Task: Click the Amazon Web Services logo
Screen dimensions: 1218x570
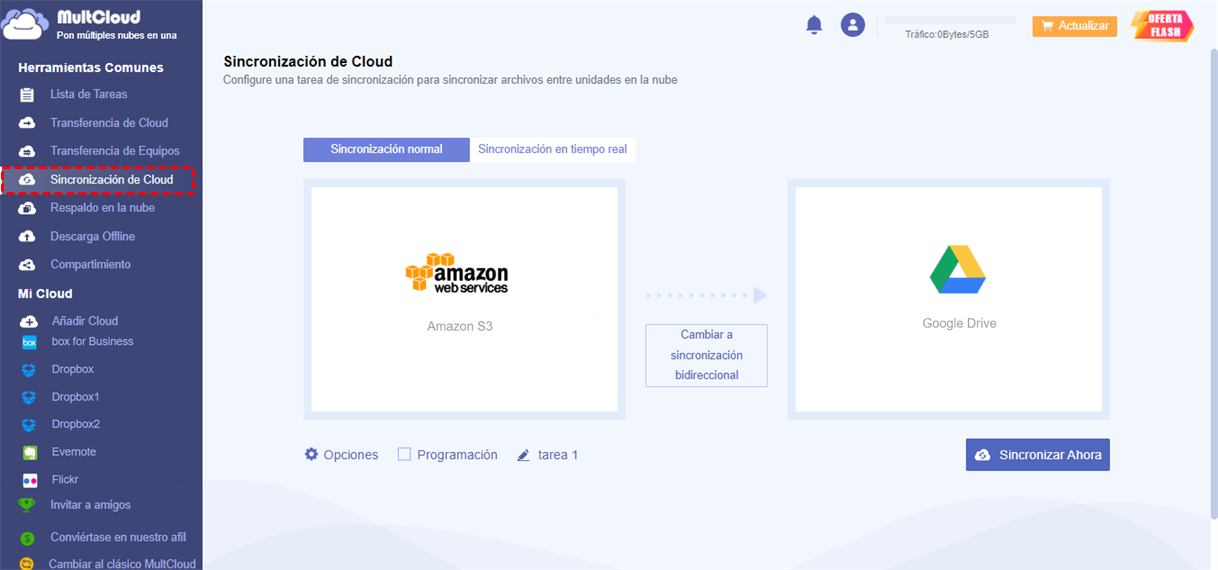Action: 457,273
